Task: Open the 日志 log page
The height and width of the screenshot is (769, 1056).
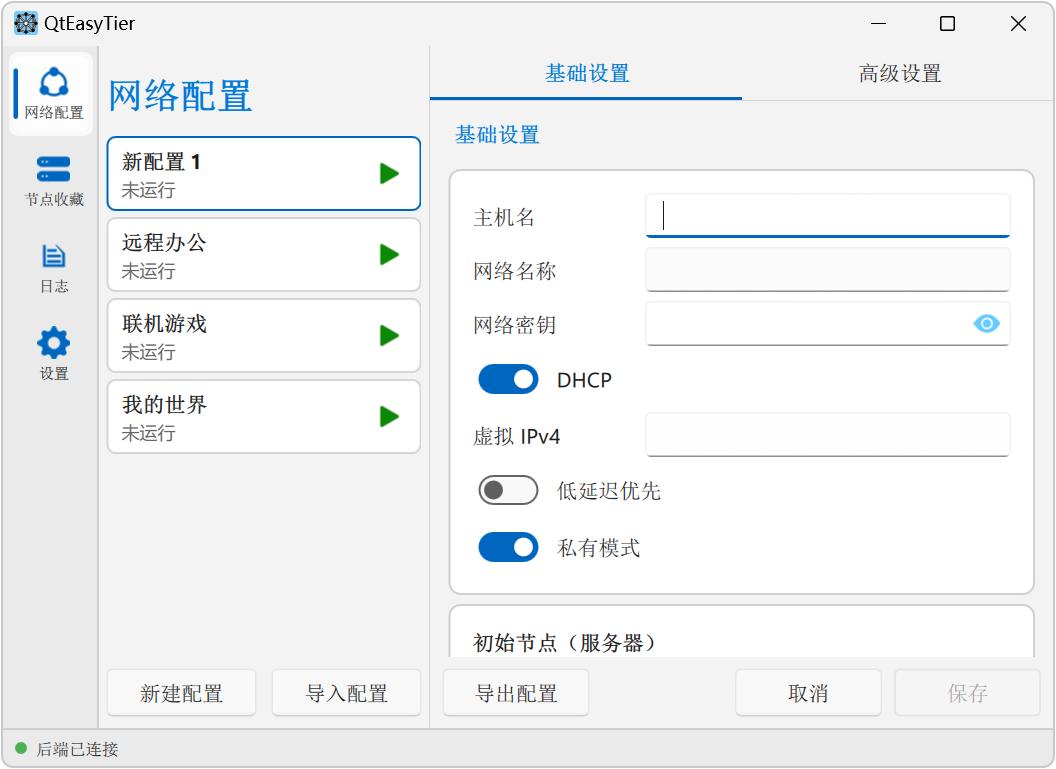Action: pyautogui.click(x=53, y=268)
